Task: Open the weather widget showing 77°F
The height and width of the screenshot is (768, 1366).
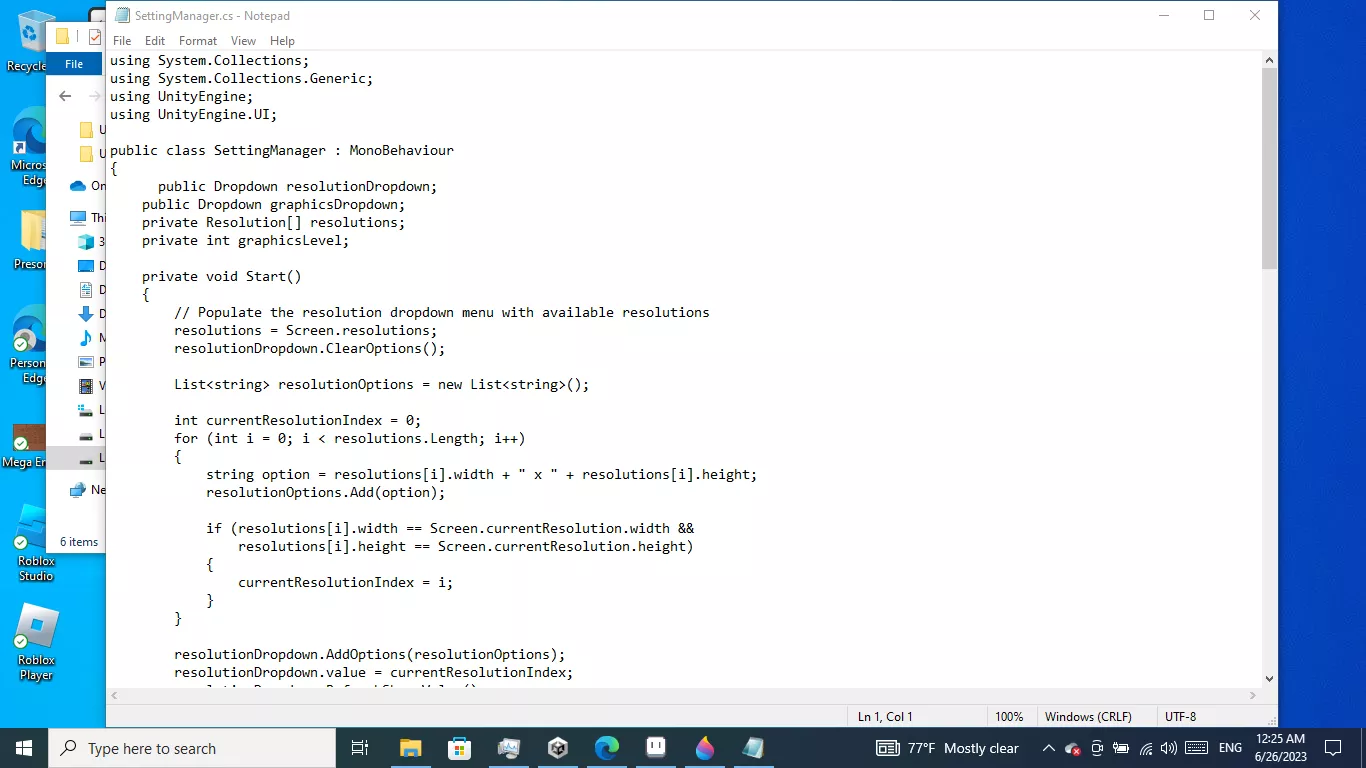Action: 948,748
